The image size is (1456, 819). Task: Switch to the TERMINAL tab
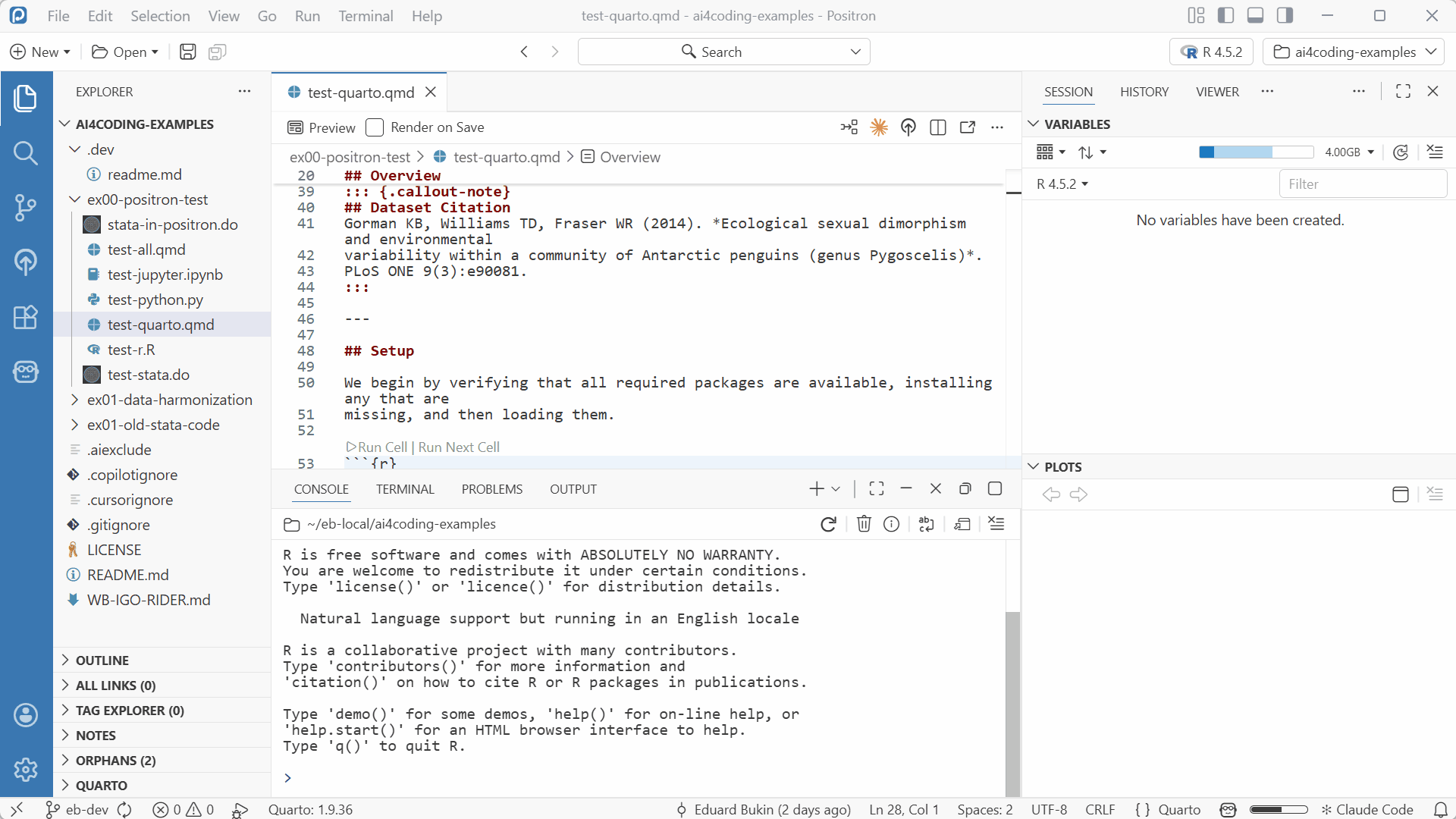(x=405, y=489)
